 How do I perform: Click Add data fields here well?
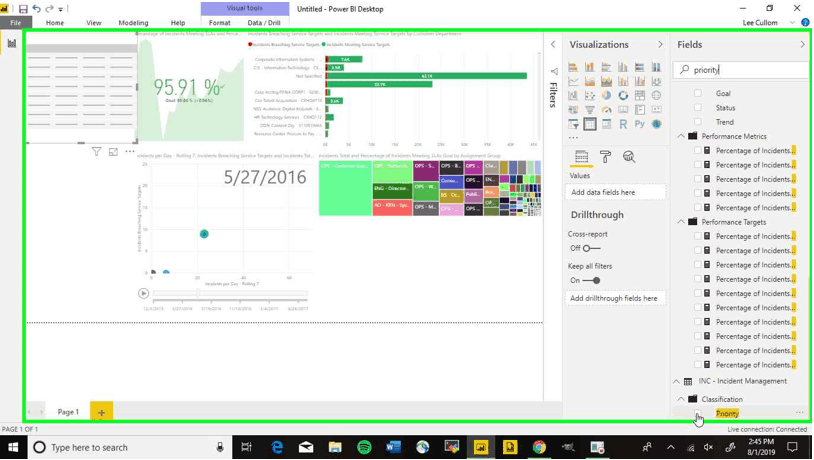[x=616, y=192]
